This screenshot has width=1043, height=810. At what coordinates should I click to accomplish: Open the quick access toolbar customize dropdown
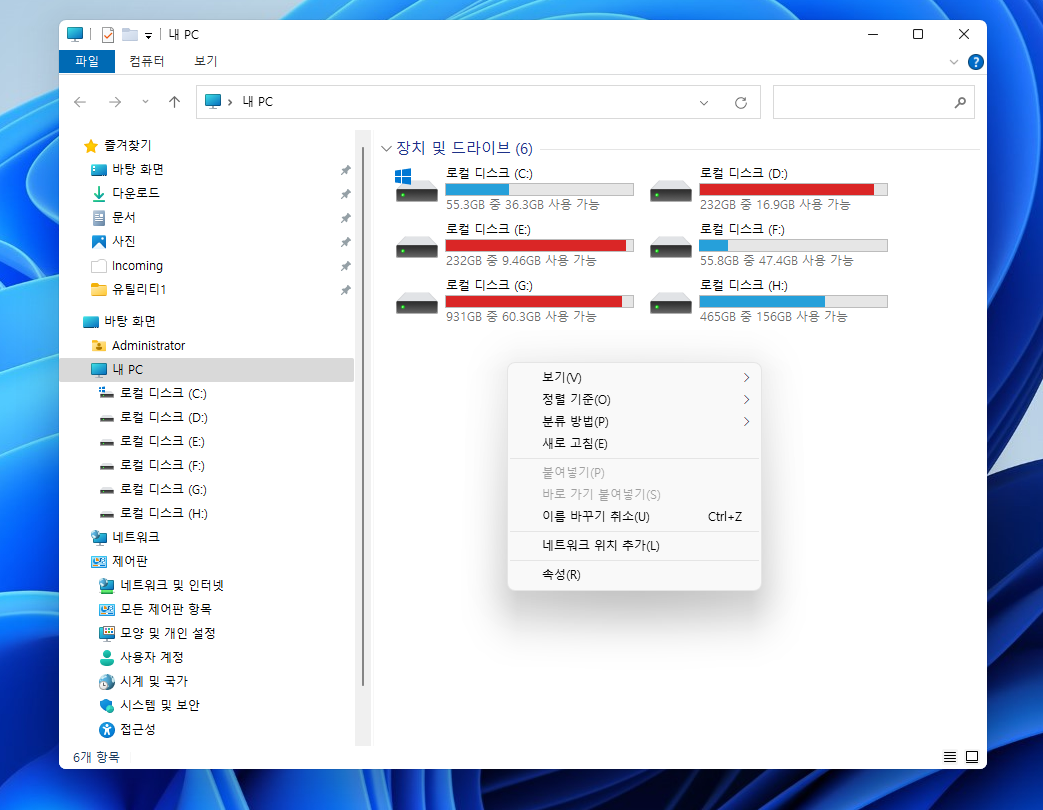tap(148, 35)
